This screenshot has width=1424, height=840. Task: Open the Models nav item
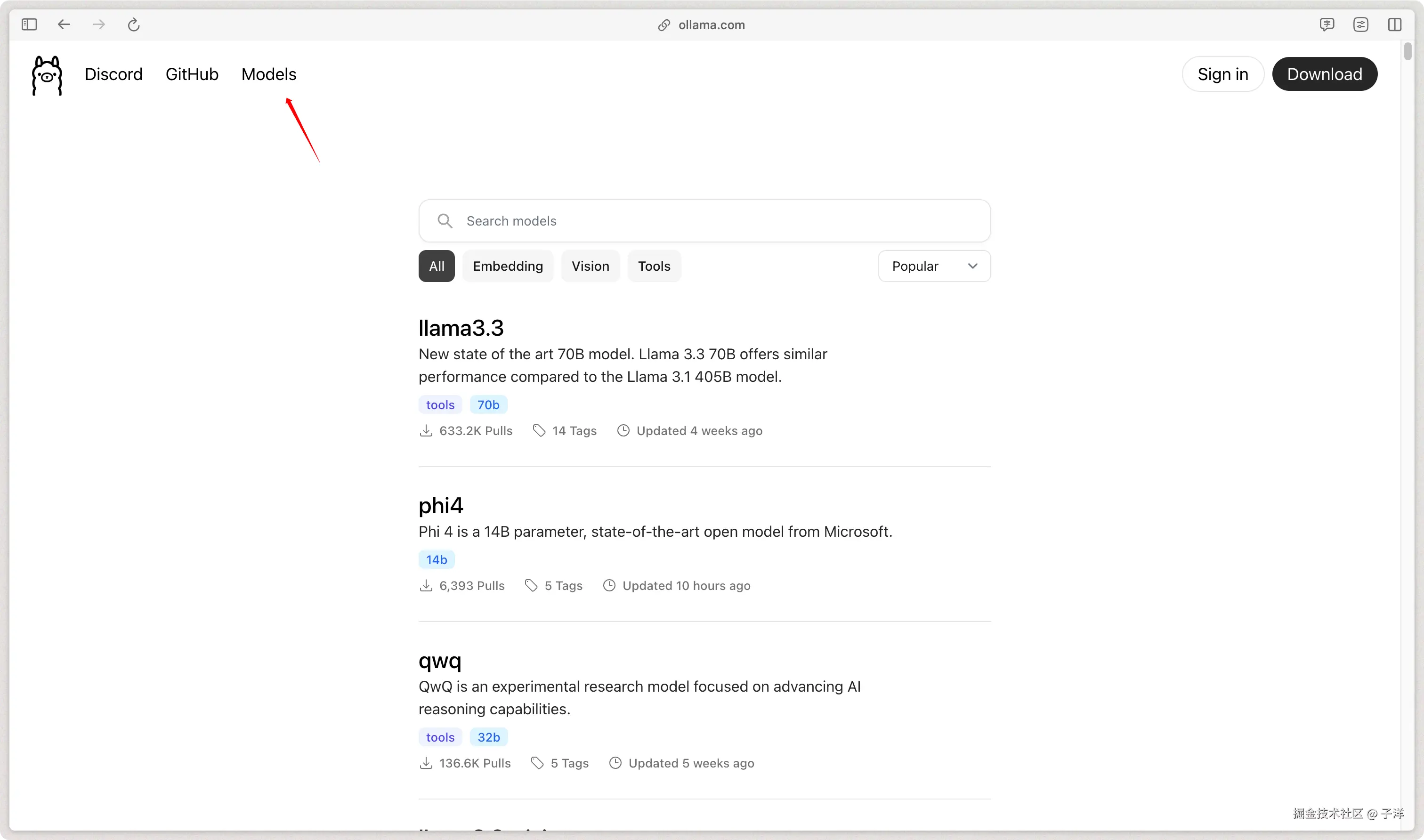pyautogui.click(x=269, y=74)
